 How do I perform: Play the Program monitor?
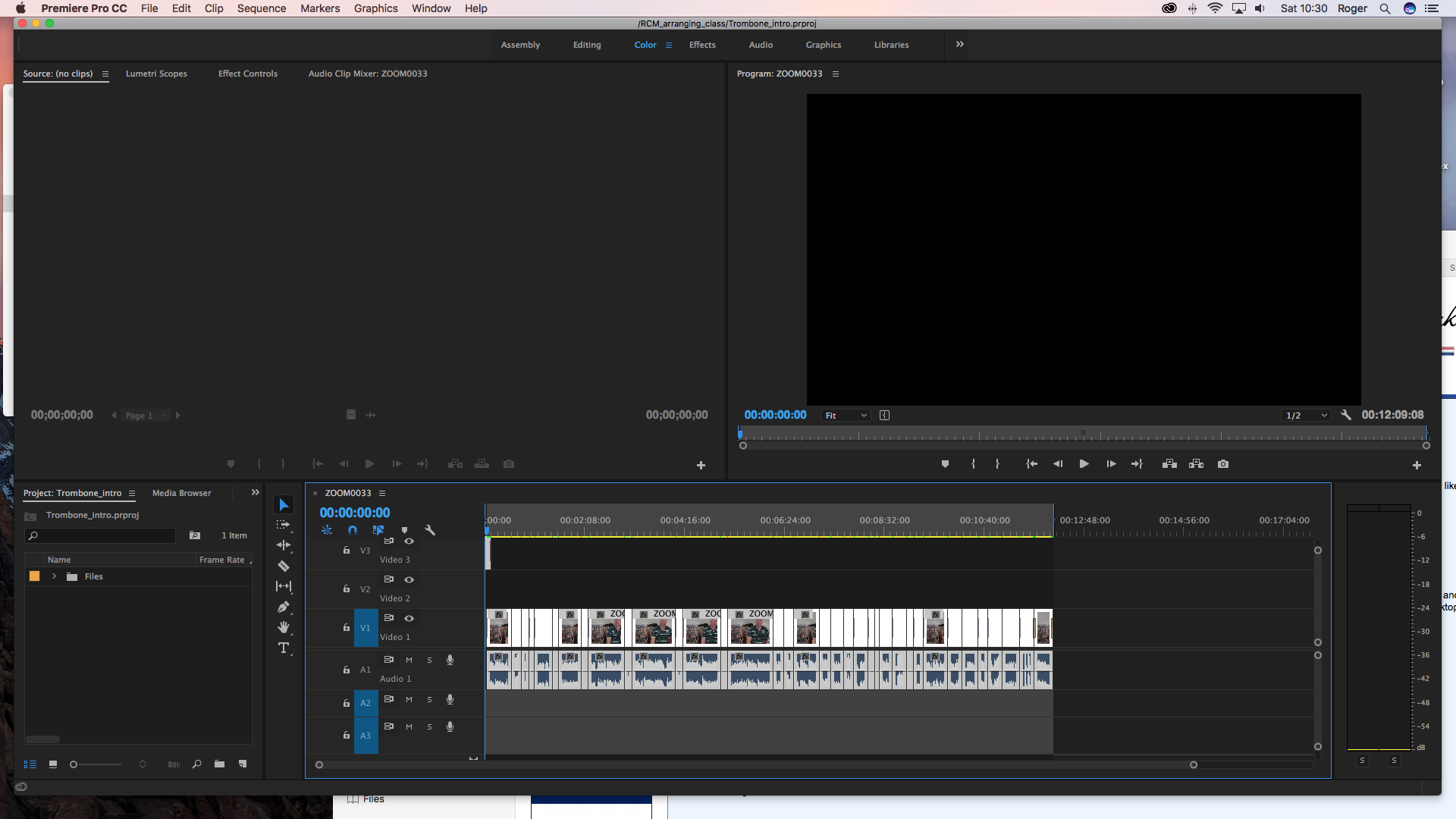tap(1084, 464)
